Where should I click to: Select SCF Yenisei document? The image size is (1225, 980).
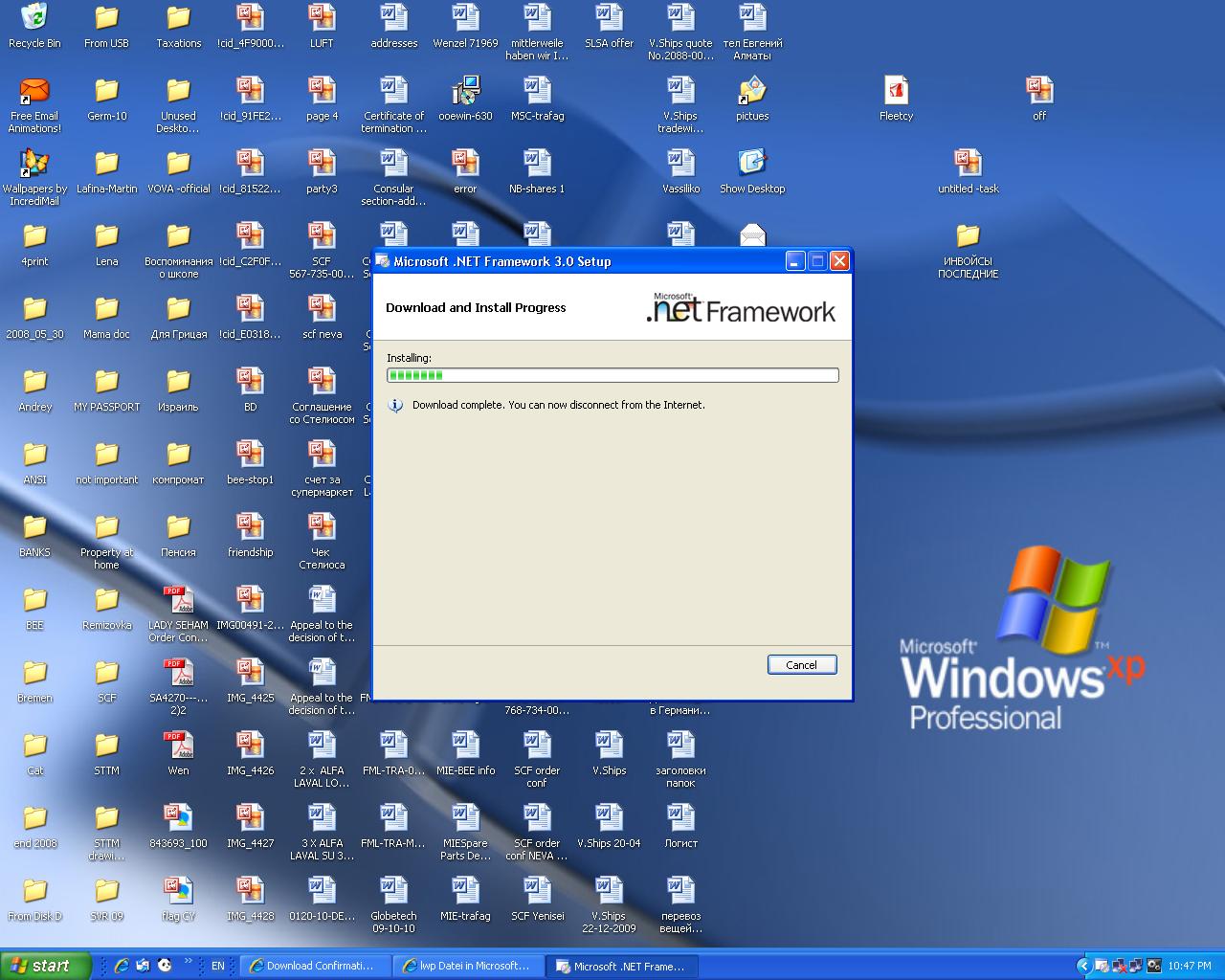537,899
